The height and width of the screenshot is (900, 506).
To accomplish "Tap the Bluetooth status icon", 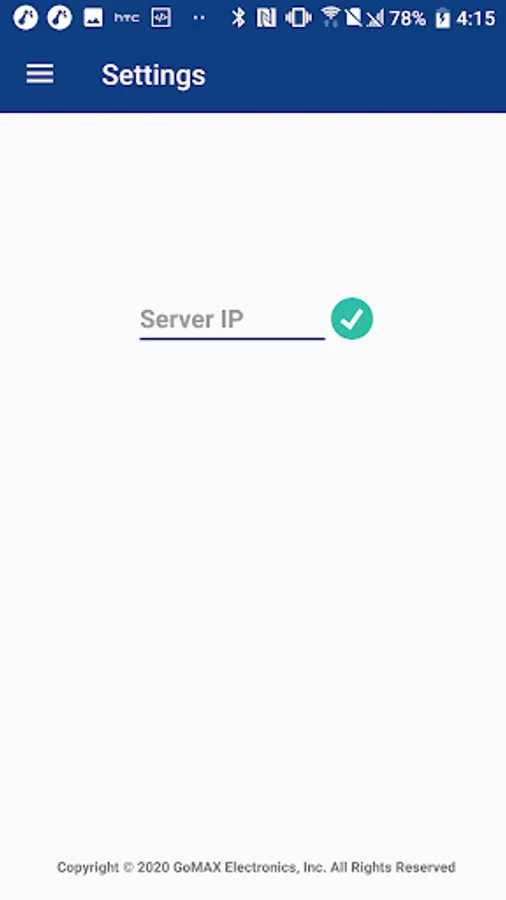I will pos(238,18).
